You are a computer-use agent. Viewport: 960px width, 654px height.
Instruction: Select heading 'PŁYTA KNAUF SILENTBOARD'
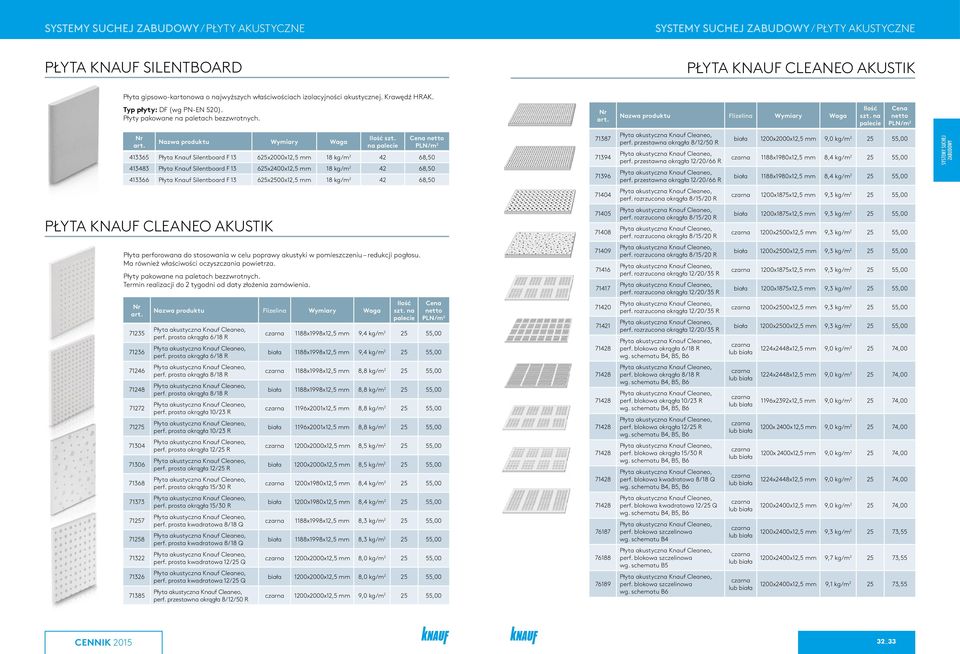pyautogui.click(x=143, y=67)
